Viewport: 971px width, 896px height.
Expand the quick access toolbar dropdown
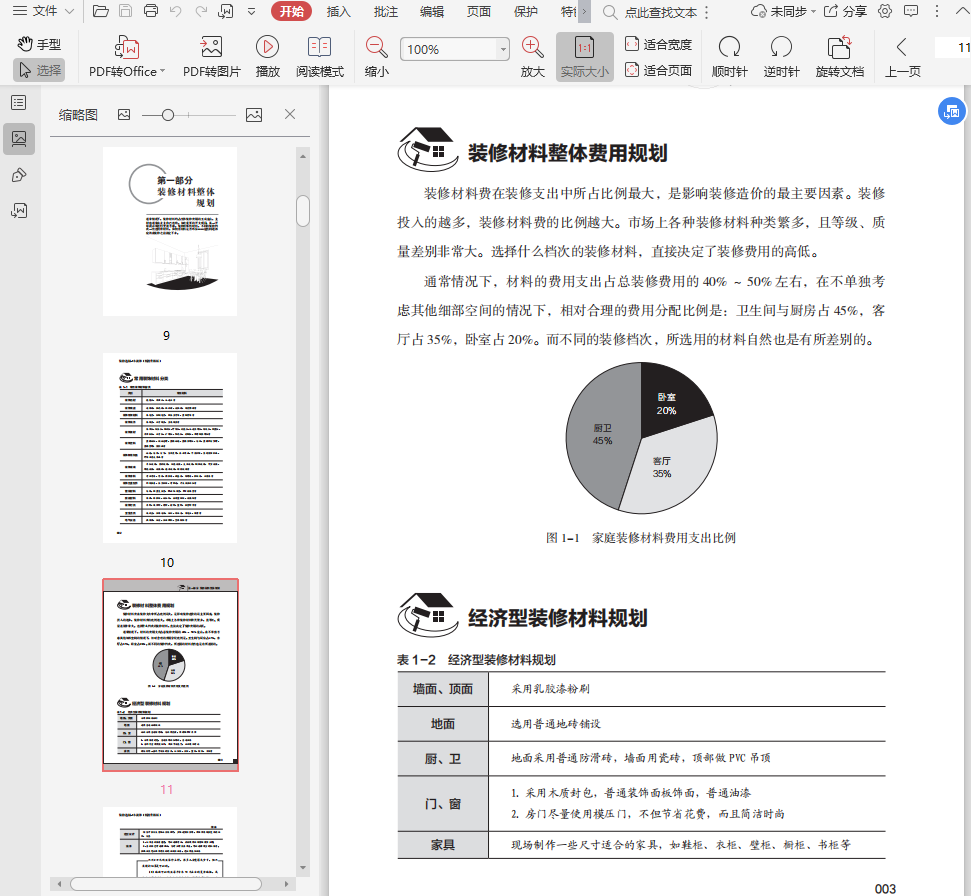point(251,11)
